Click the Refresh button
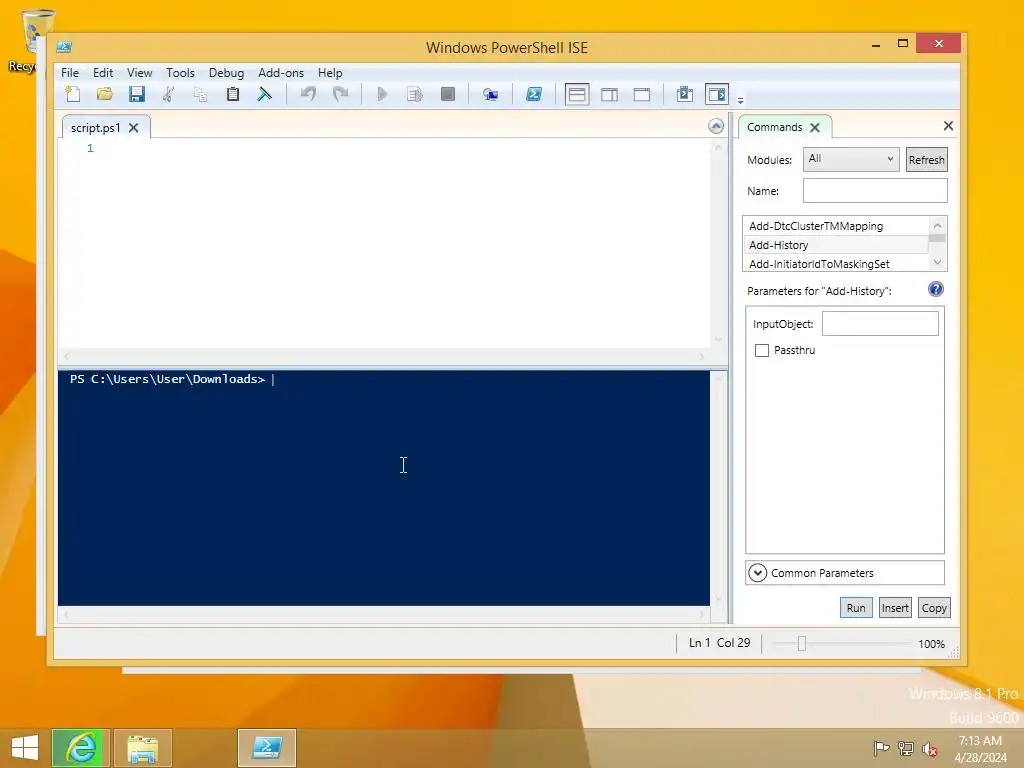This screenshot has width=1024, height=768. (927, 160)
